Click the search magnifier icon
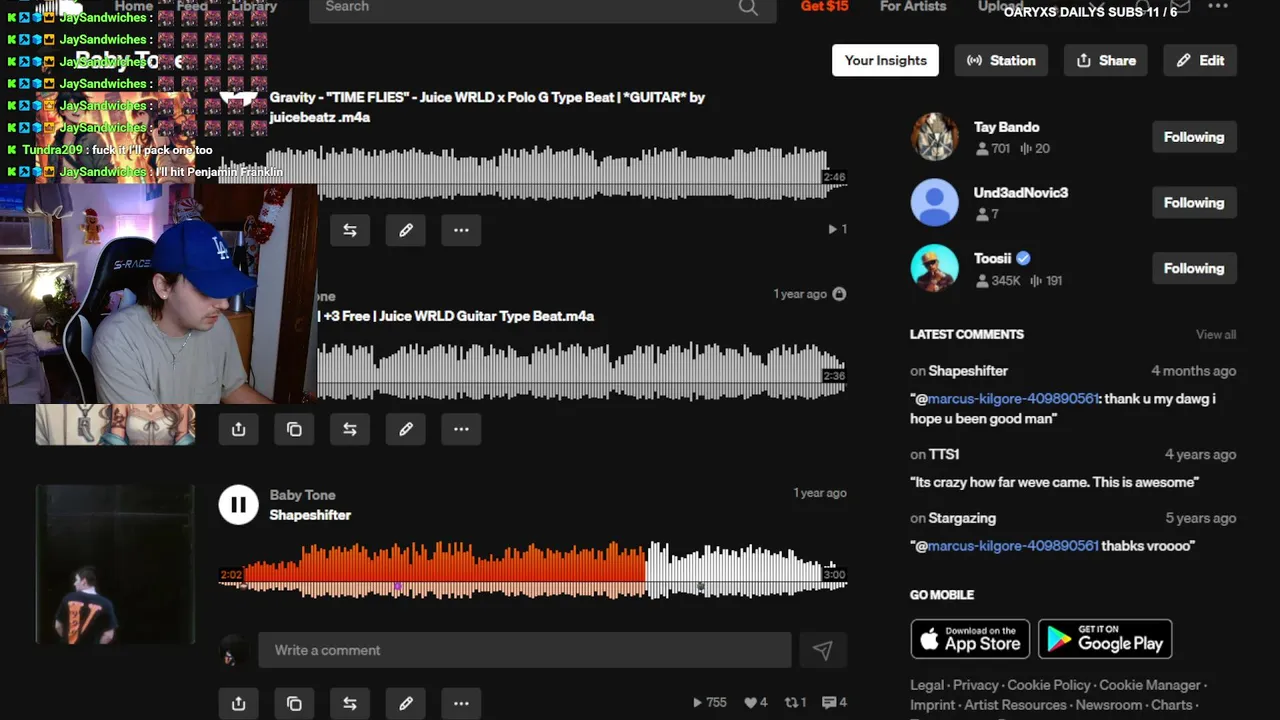Image resolution: width=1280 pixels, height=720 pixels. pos(748,7)
